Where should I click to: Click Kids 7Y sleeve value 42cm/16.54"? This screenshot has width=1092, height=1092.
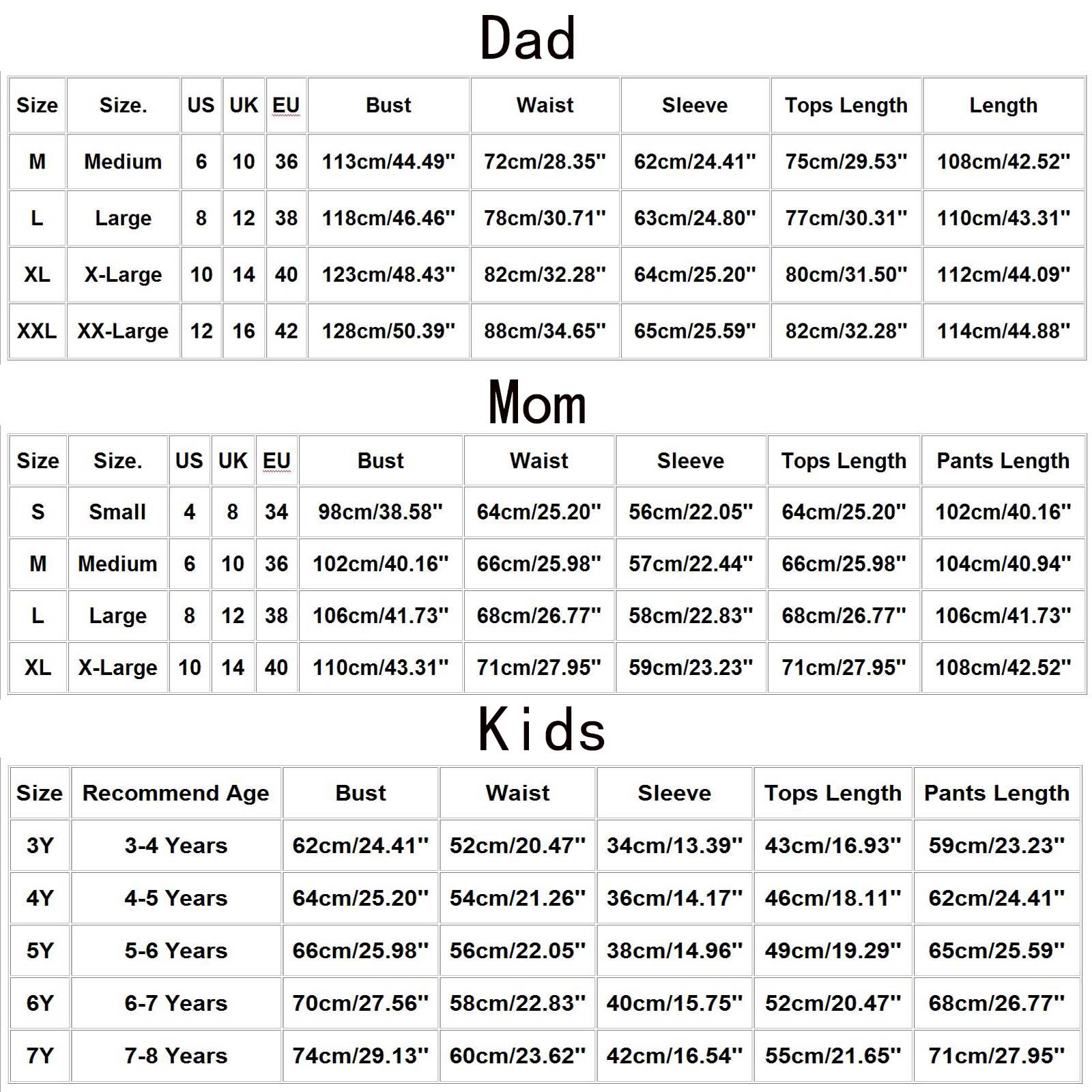[x=674, y=1056]
